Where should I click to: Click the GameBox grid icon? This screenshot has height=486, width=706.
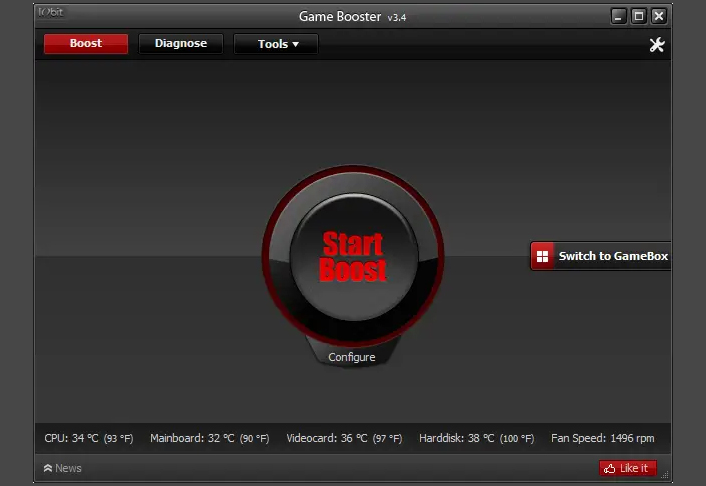click(x=543, y=256)
